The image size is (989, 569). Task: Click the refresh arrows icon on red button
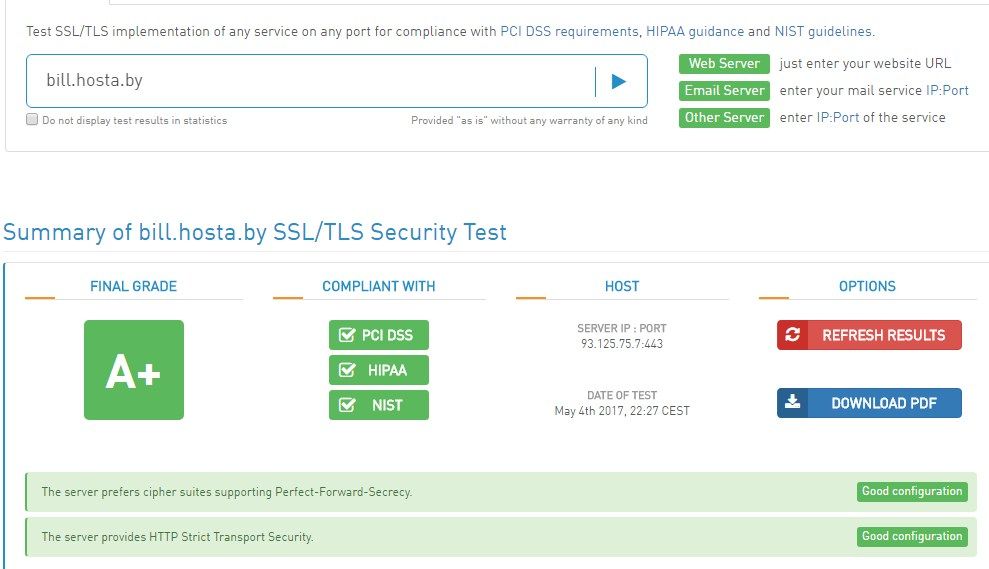click(x=793, y=334)
